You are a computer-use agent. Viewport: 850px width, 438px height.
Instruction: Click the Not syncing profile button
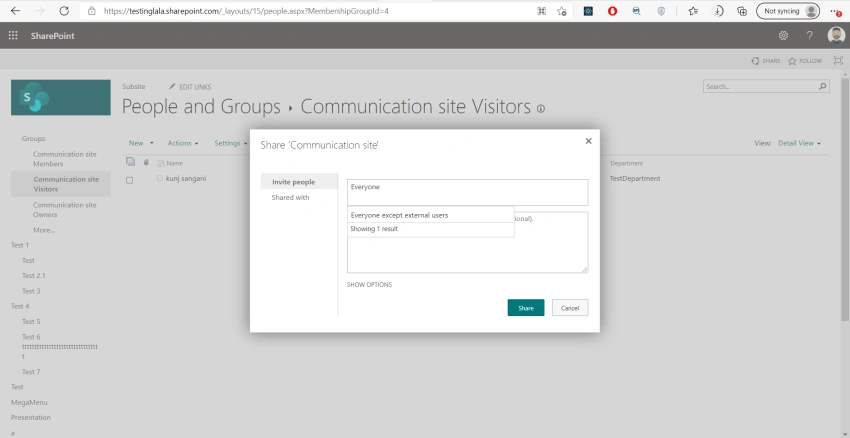point(788,11)
